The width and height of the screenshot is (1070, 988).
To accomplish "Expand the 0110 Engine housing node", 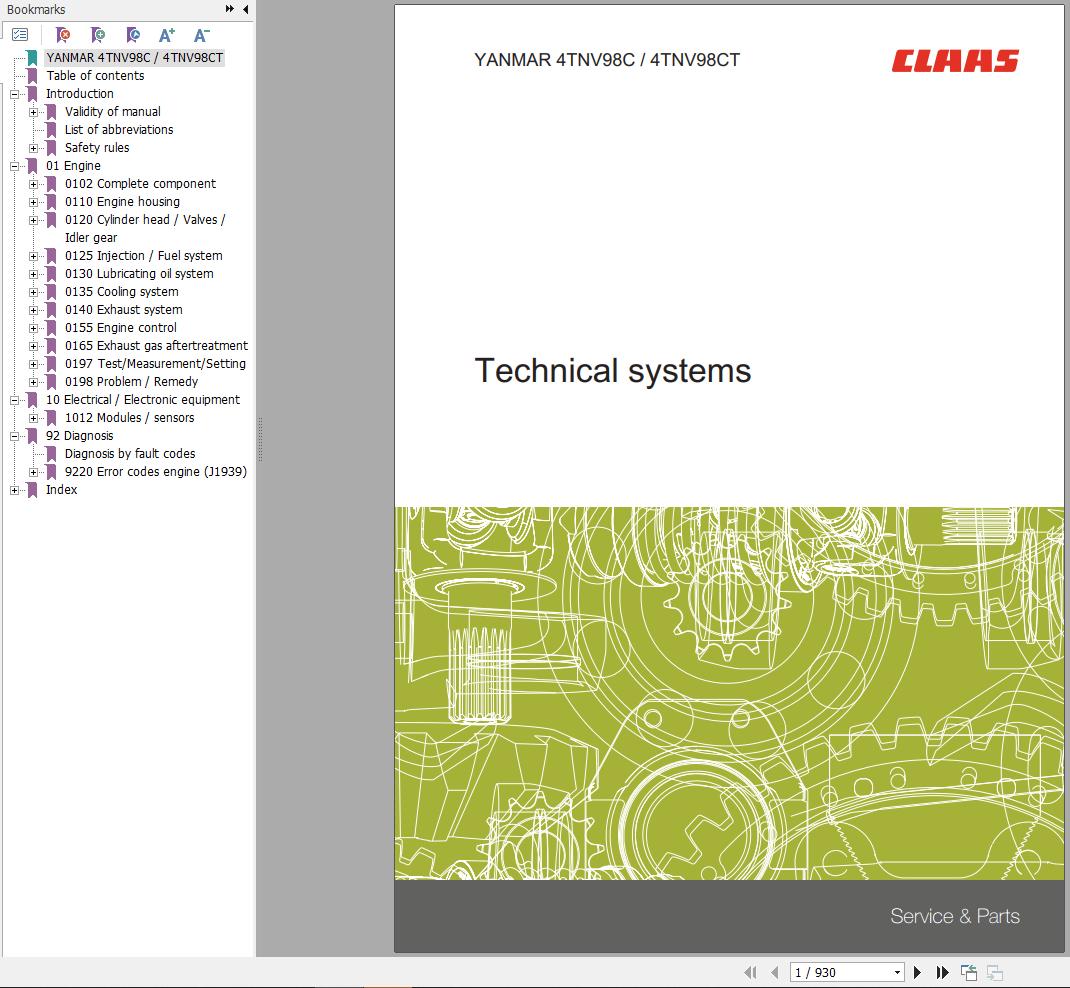I will click(x=33, y=202).
